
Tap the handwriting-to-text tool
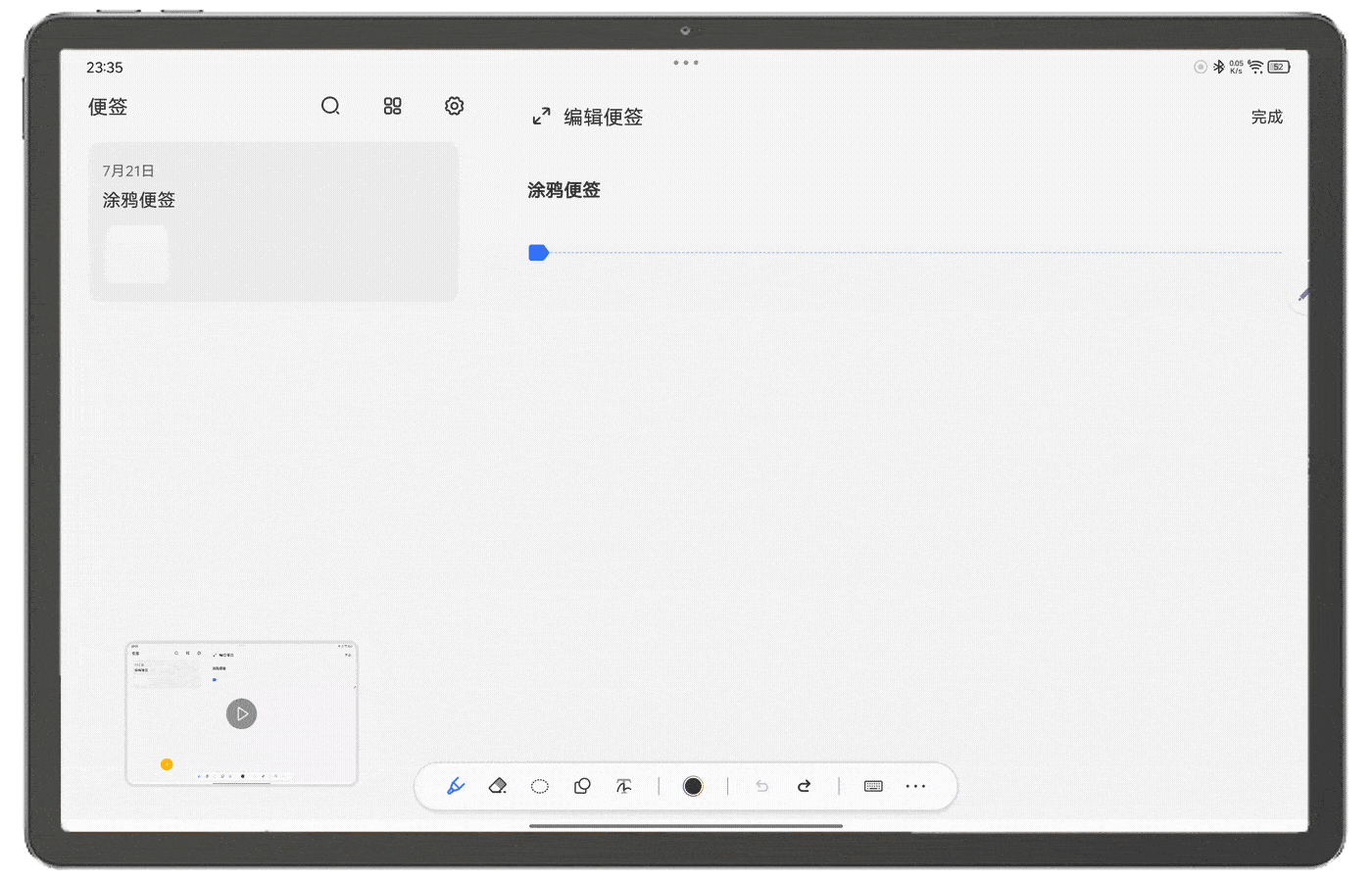point(624,786)
